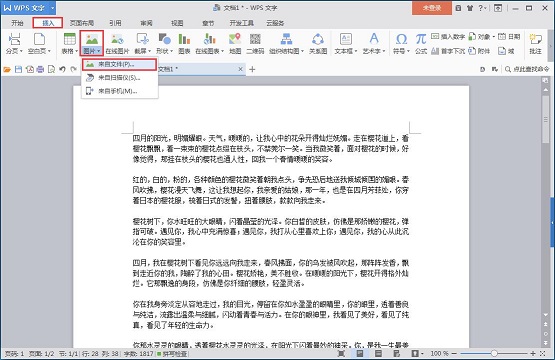Switch to full-screen view in status bar
The height and width of the screenshot is (360, 555).
[342, 353]
